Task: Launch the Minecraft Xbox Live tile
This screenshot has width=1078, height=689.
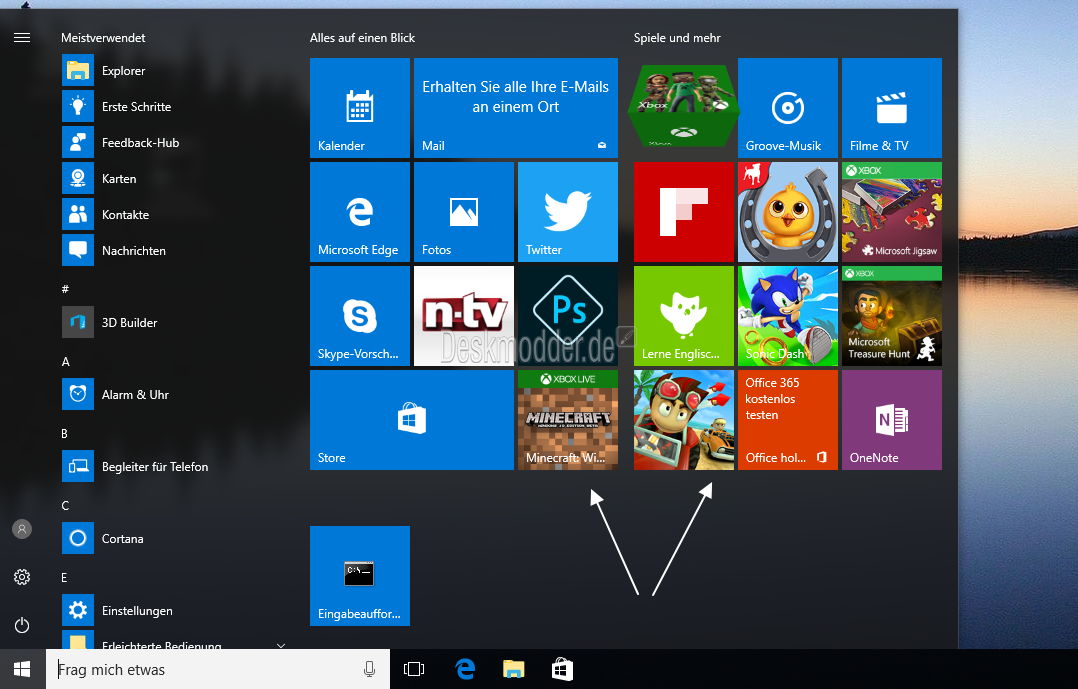Action: click(567, 420)
